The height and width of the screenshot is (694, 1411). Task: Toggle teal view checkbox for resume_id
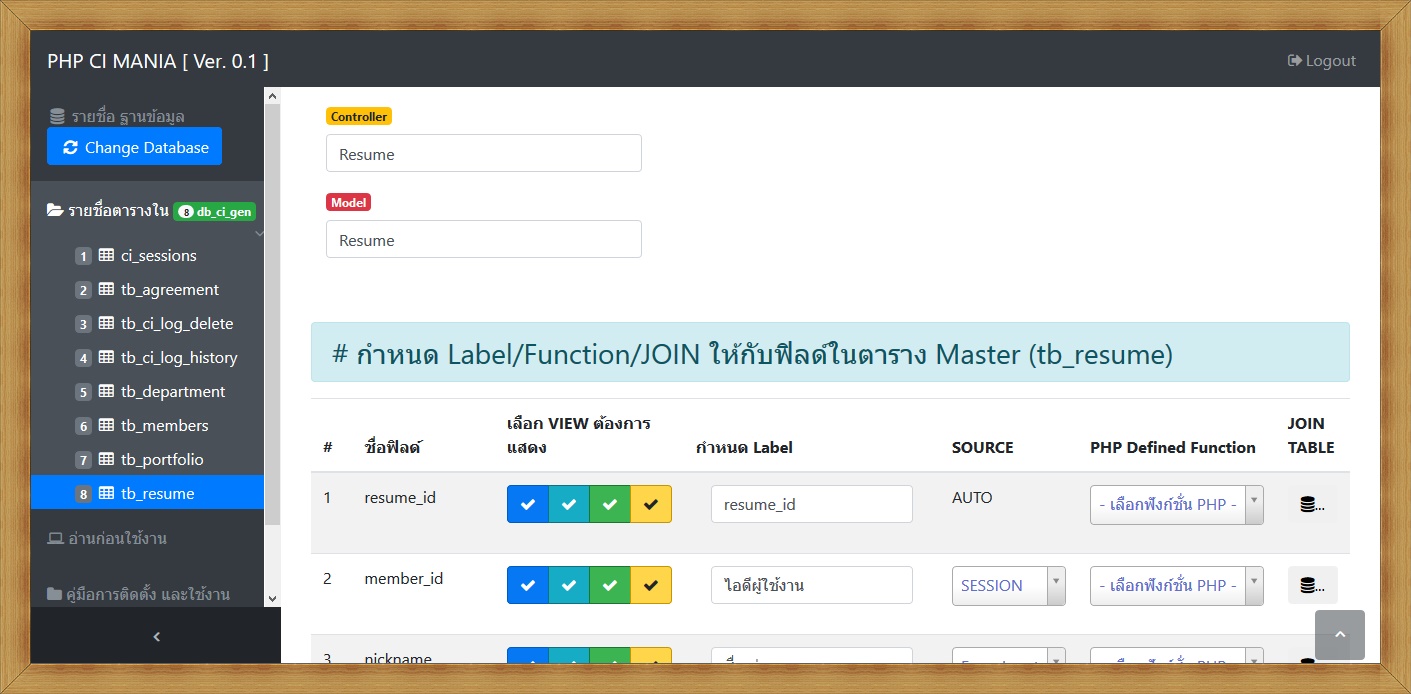click(569, 504)
